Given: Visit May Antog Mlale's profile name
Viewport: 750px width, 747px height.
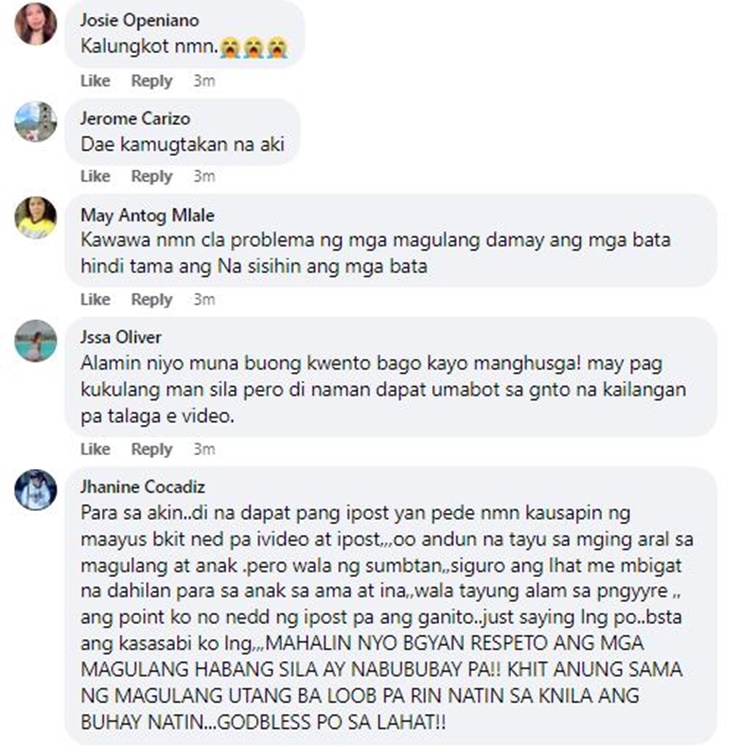Looking at the screenshot, I should click(147, 215).
